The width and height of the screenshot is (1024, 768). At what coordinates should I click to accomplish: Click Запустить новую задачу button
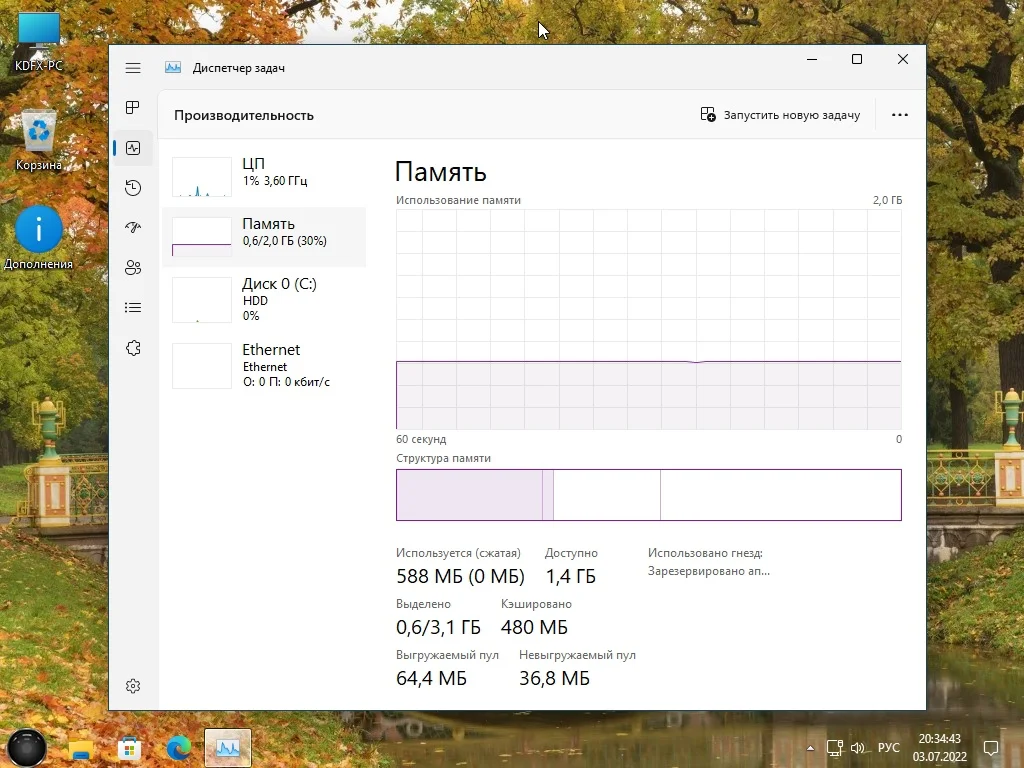coord(780,115)
